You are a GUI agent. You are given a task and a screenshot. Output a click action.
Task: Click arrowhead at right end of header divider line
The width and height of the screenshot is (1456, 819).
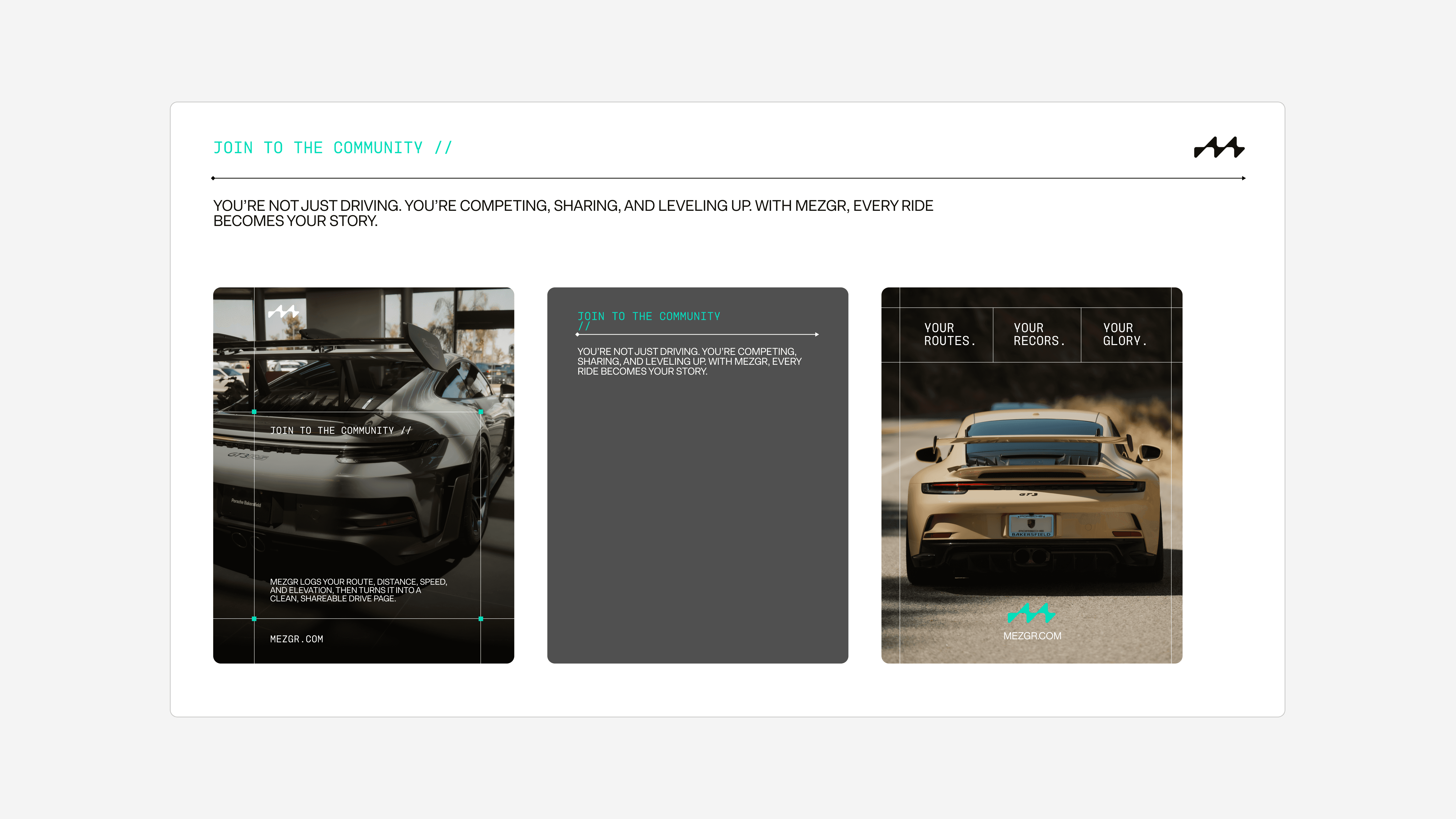pos(1243,178)
